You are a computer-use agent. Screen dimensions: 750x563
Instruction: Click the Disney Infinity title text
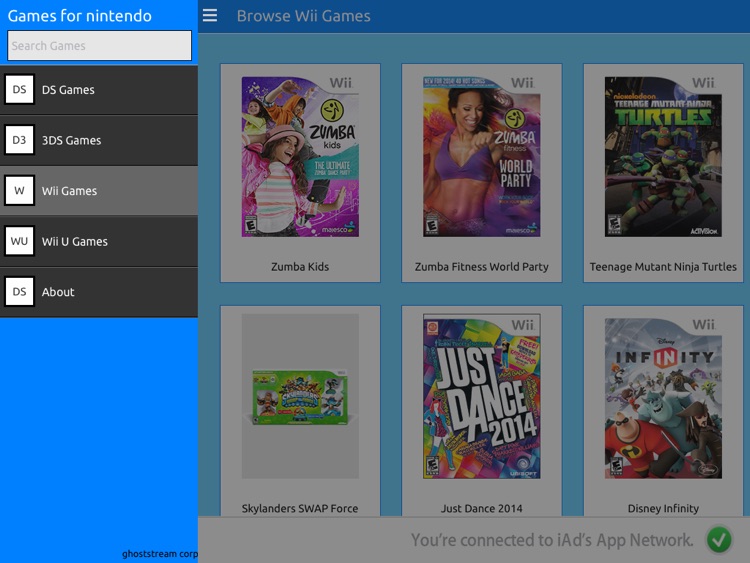663,508
